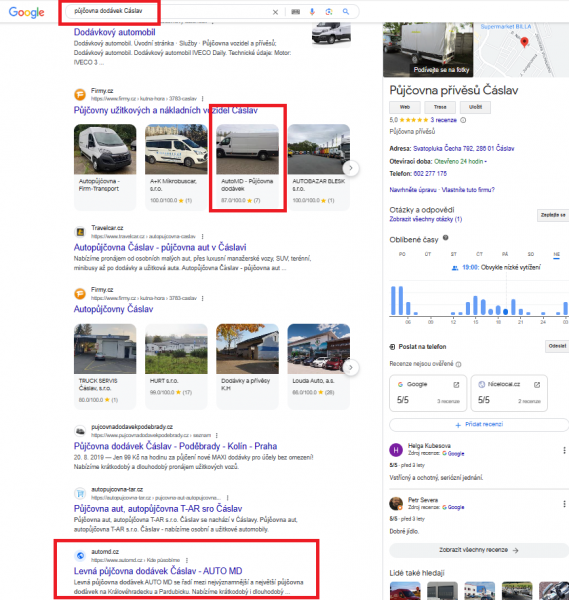Open address Svatopluka Čecha 792 link

pyautogui.click(x=463, y=148)
